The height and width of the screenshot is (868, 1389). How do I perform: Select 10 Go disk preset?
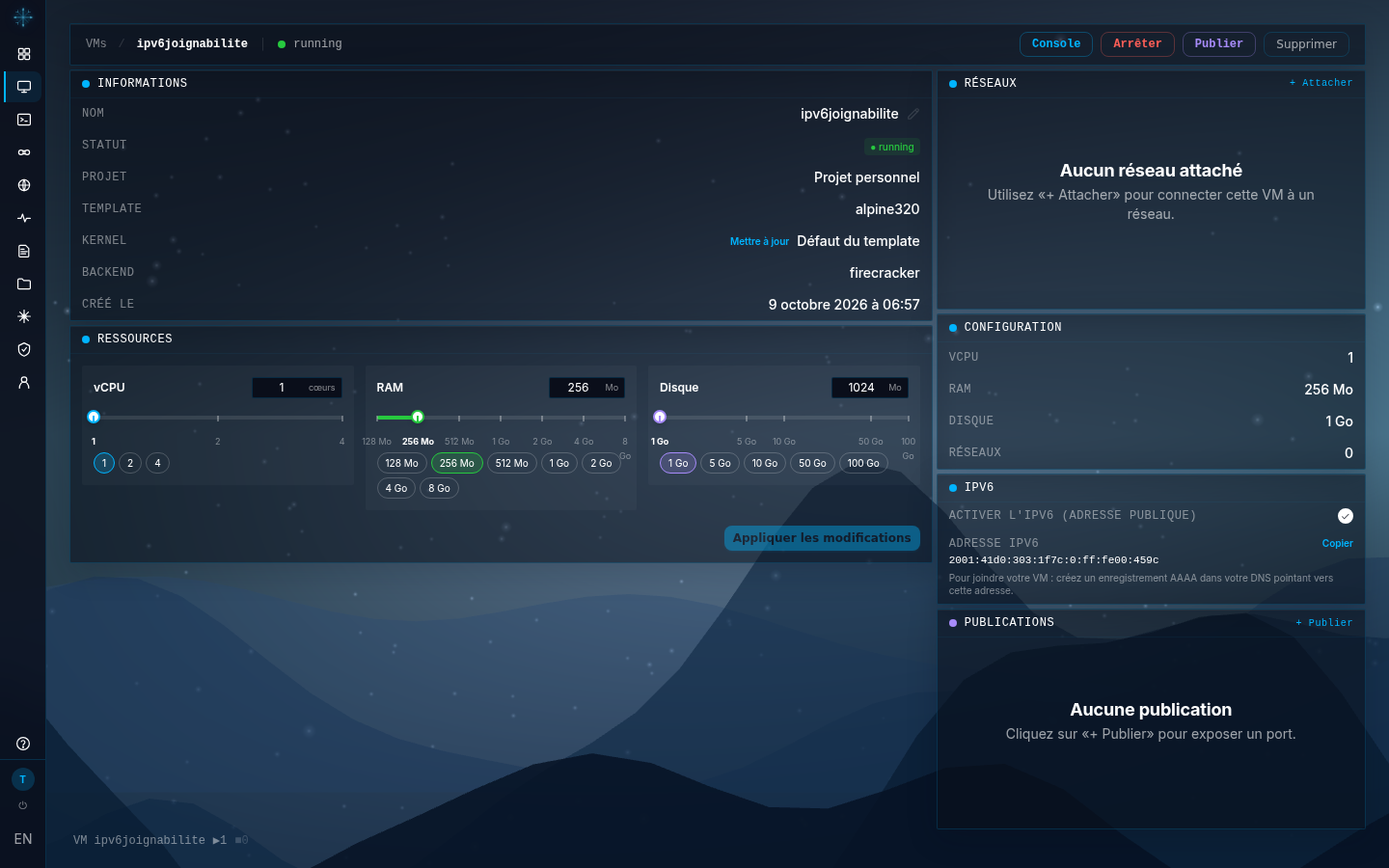coord(765,463)
